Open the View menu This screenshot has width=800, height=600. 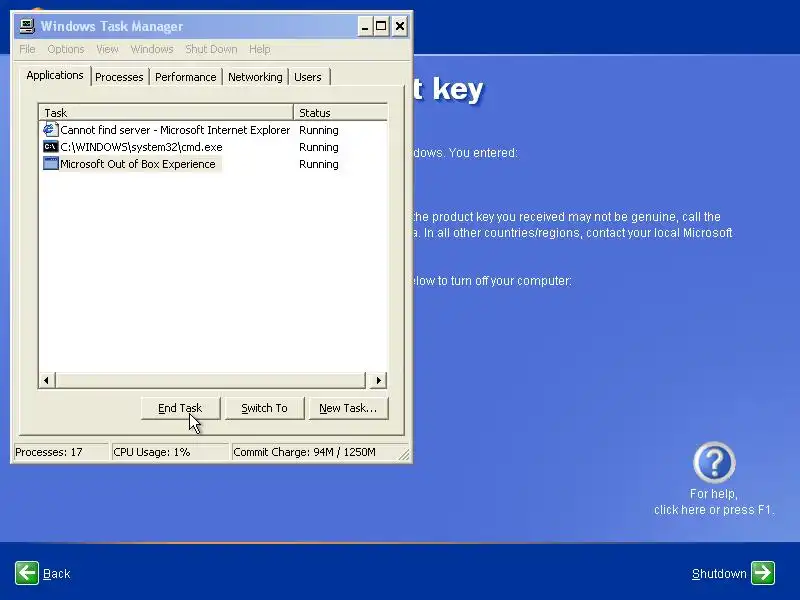point(107,49)
